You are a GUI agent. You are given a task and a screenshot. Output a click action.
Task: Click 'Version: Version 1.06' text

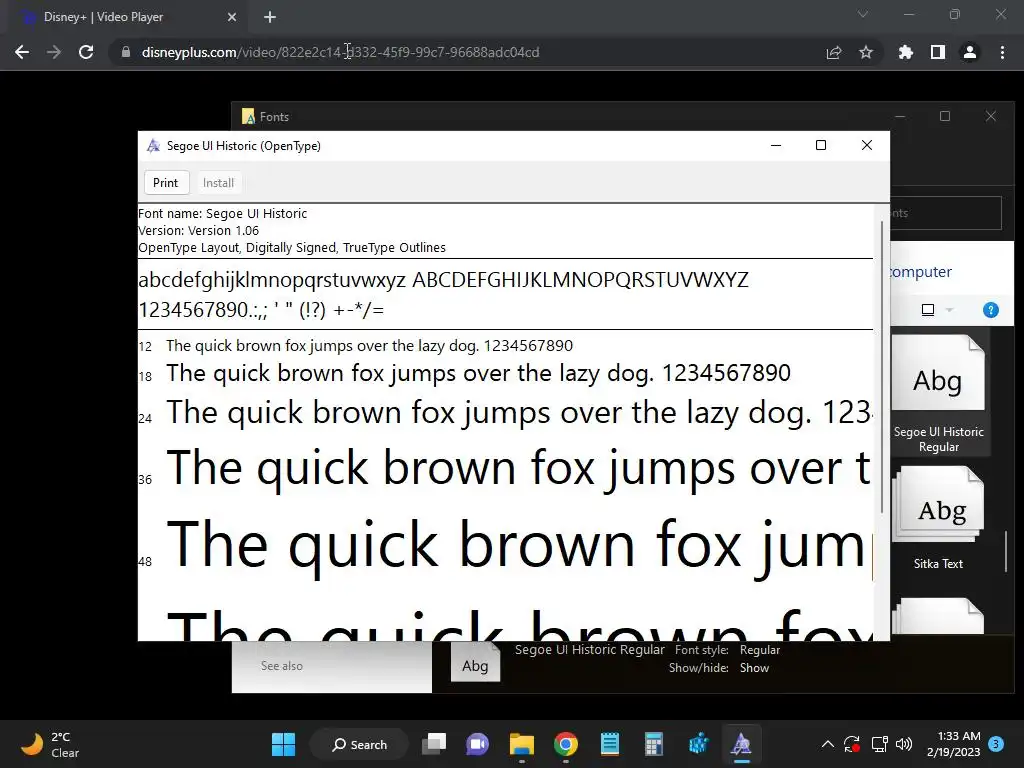[x=199, y=231]
